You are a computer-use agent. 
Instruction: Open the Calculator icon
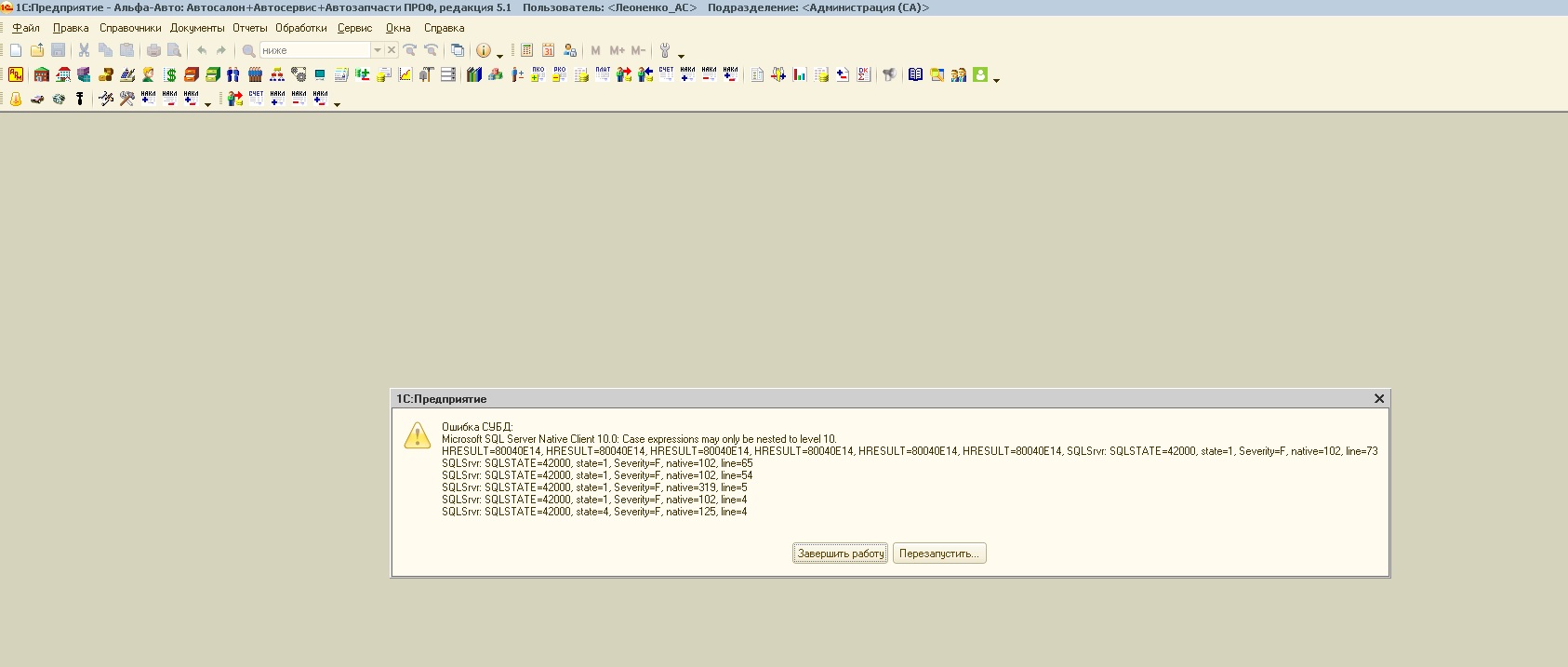(x=527, y=50)
